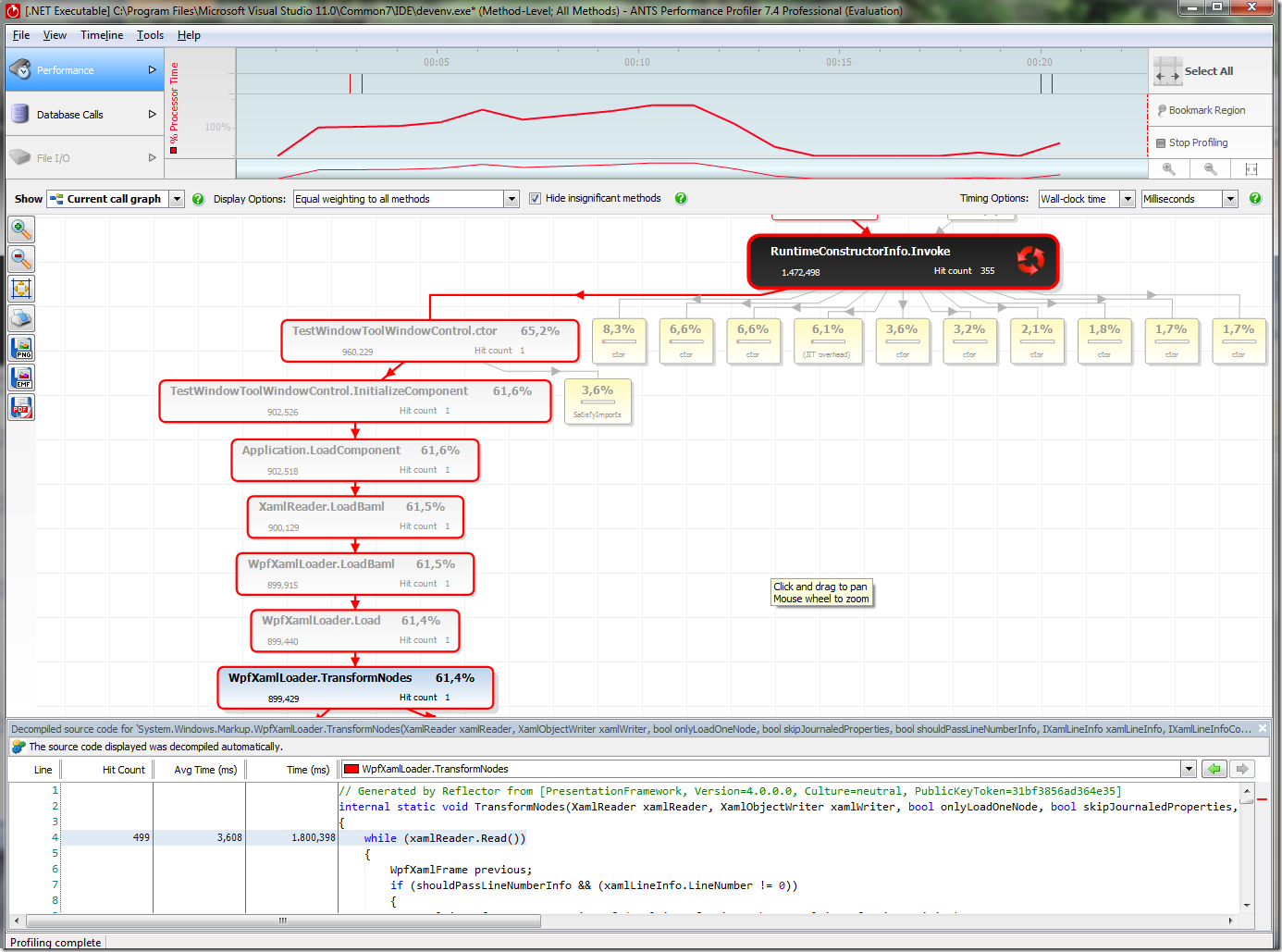The image size is (1282, 952).
Task: Open the View menu
Action: pos(55,35)
